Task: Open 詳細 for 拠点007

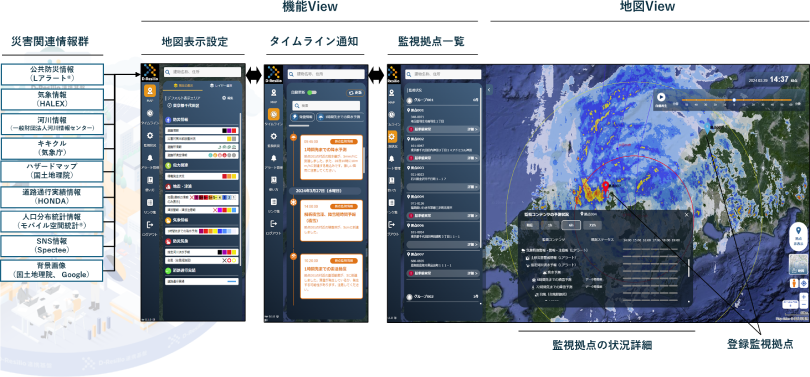Action: coord(473,273)
